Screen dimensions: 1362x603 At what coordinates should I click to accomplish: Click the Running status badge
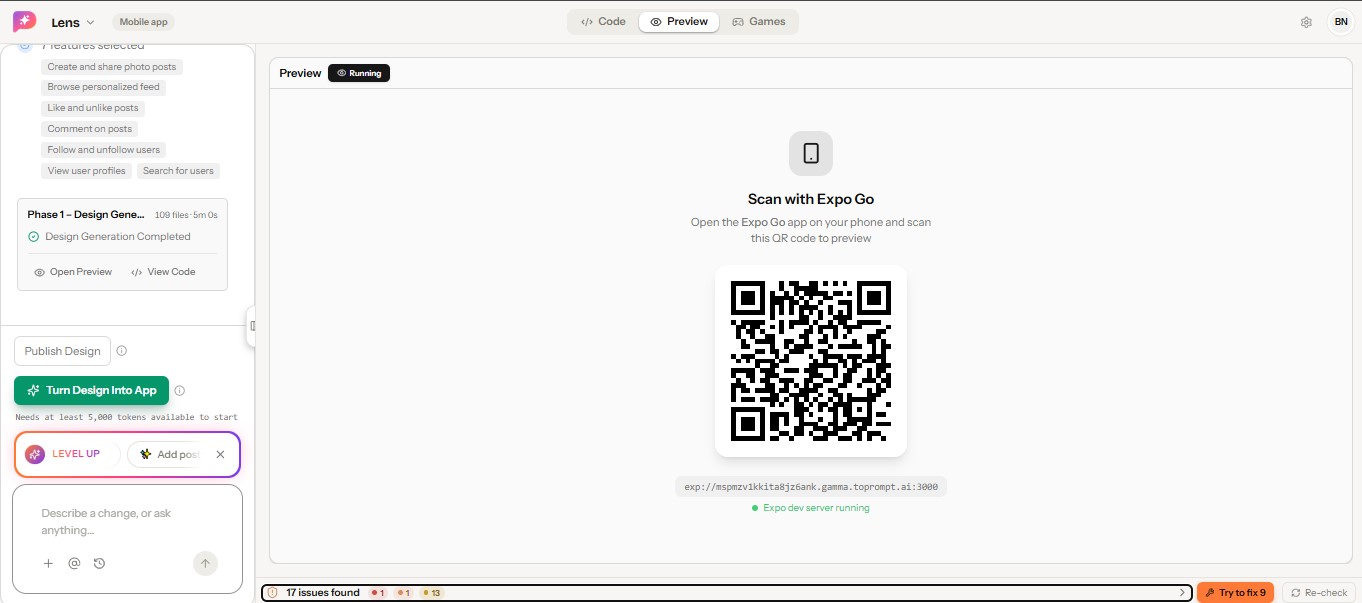359,73
